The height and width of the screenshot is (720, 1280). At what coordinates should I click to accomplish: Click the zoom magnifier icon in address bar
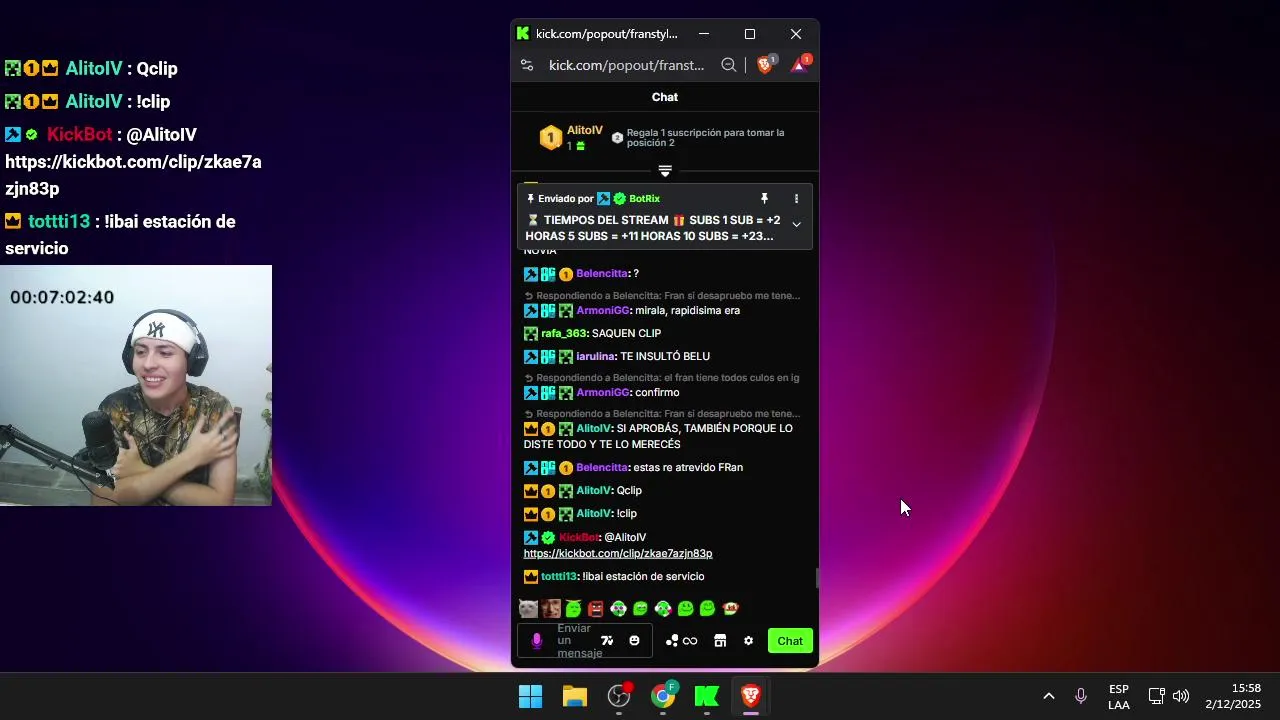coord(729,65)
